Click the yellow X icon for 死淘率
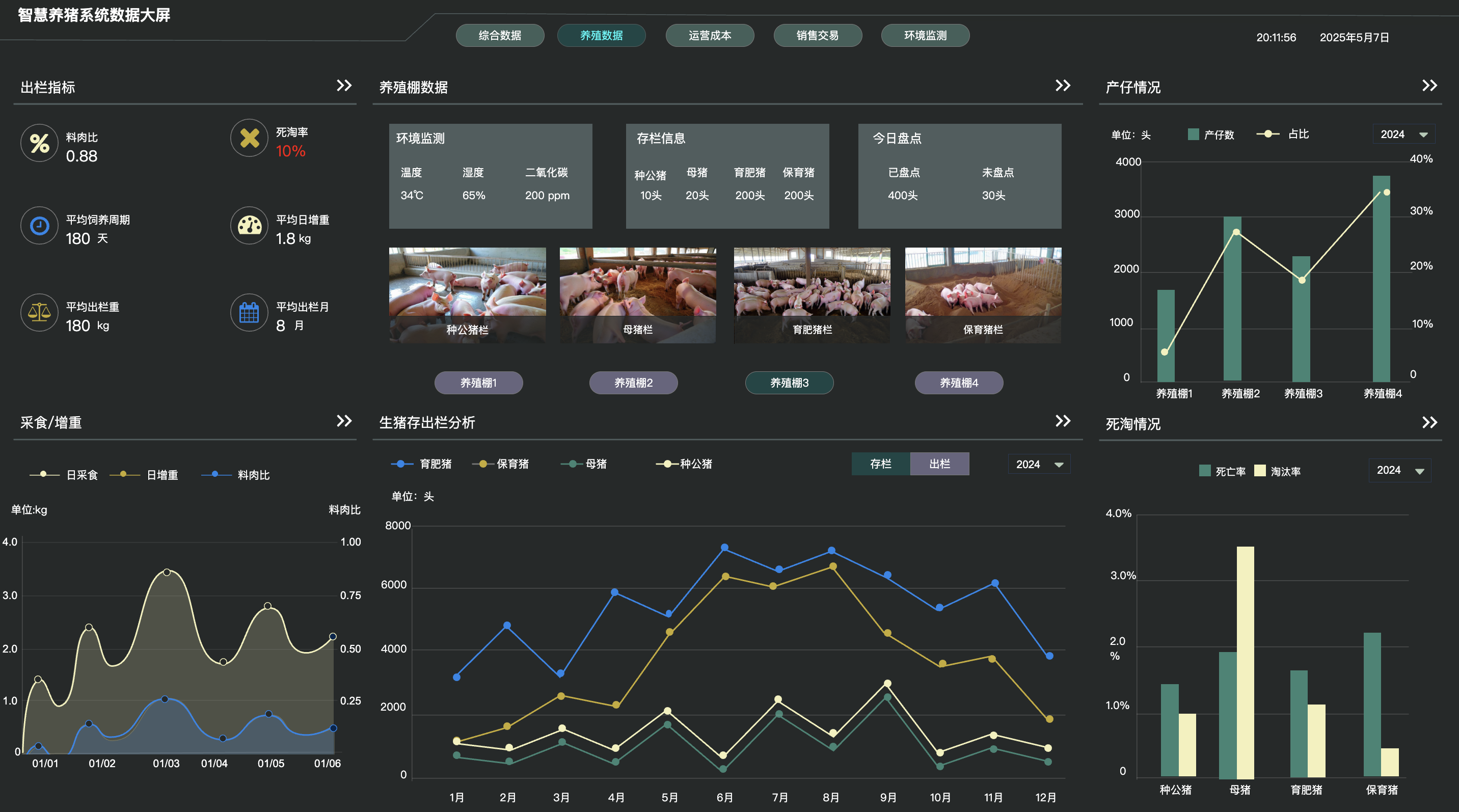The image size is (1459, 812). click(x=249, y=138)
